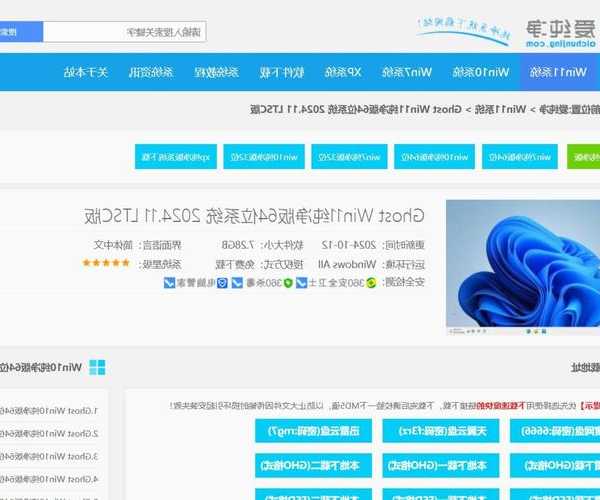Click the 360杀毒 antivirus icon
The height and width of the screenshot is (500, 600).
tap(289, 283)
